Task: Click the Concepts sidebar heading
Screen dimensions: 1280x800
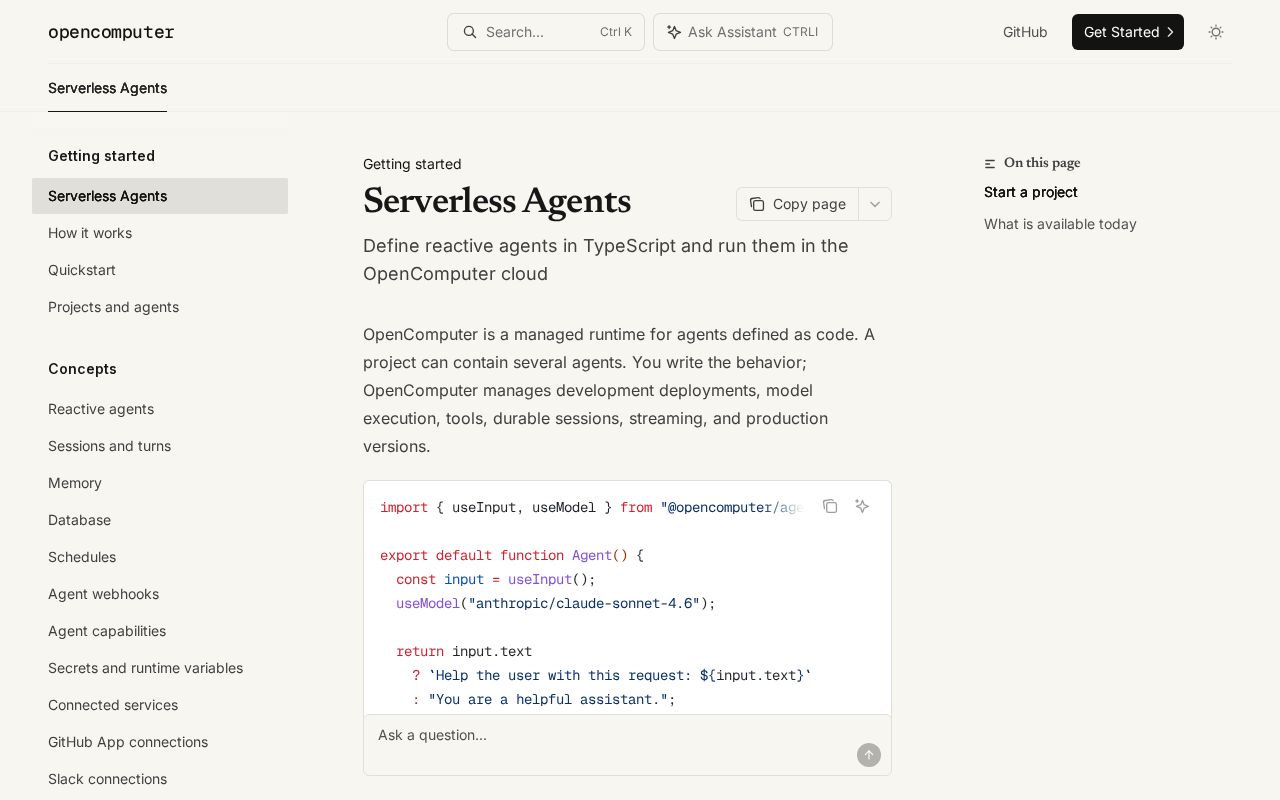Action: [82, 369]
